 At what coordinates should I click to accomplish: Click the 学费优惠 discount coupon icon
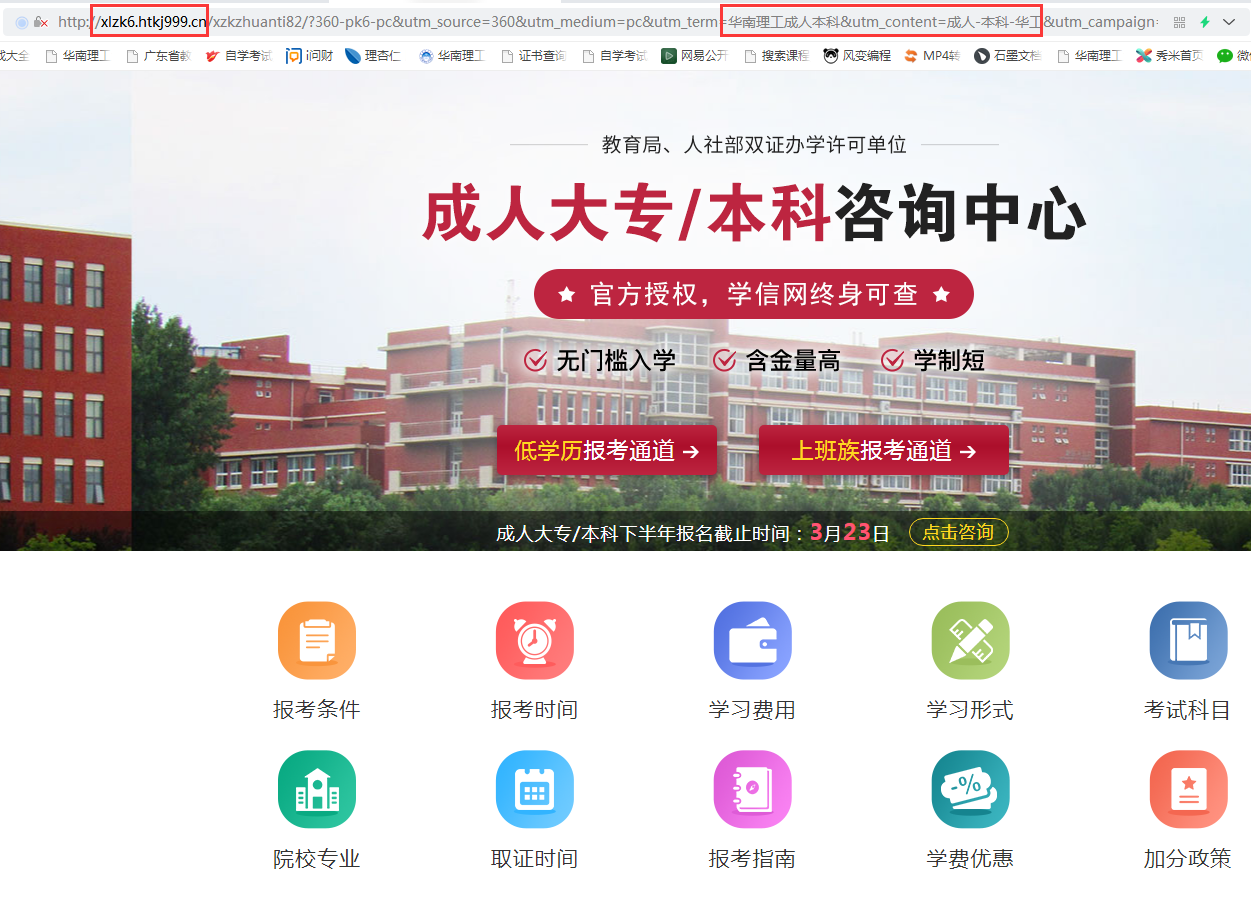point(970,790)
